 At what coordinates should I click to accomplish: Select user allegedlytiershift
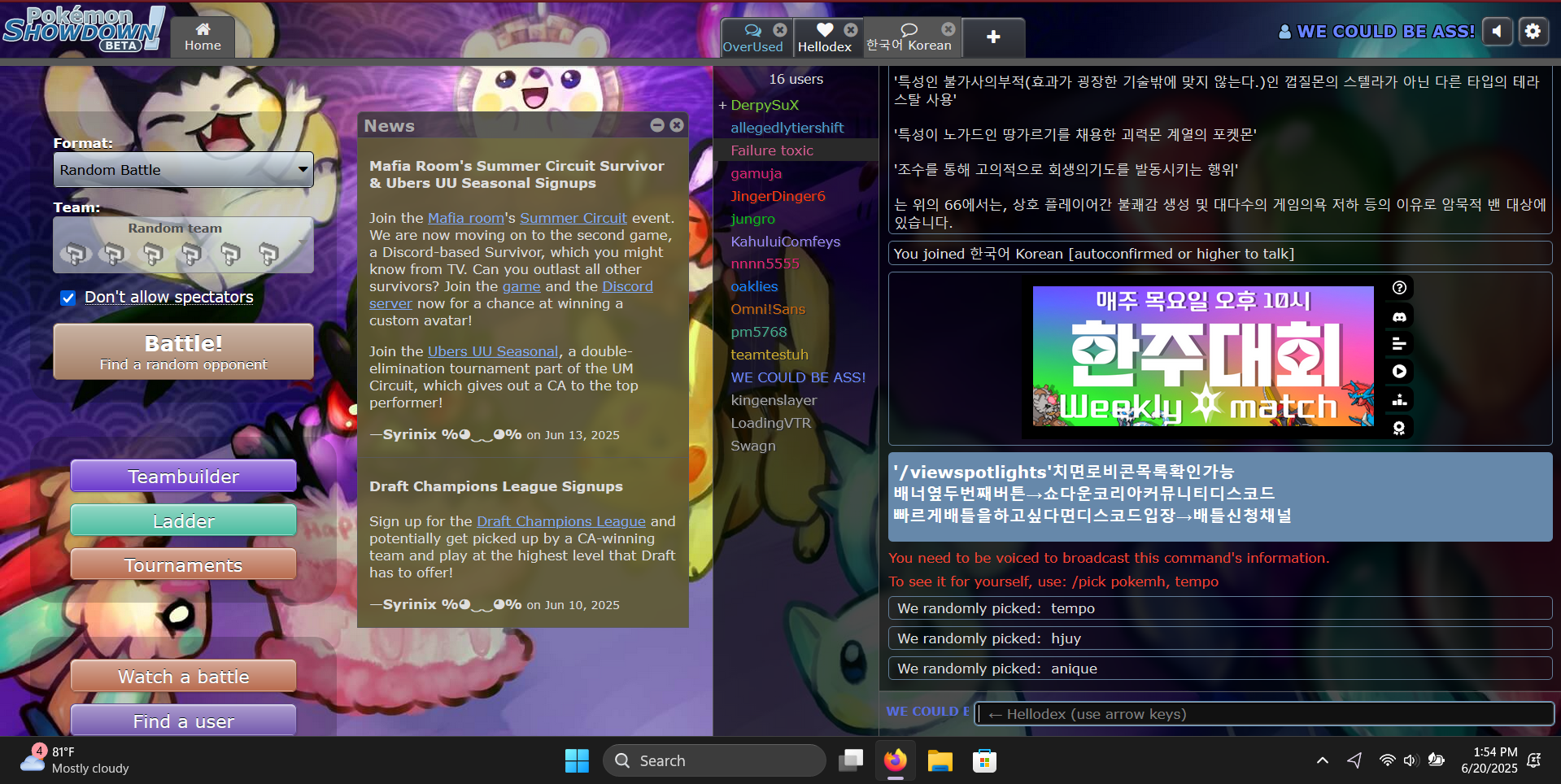tap(796, 128)
